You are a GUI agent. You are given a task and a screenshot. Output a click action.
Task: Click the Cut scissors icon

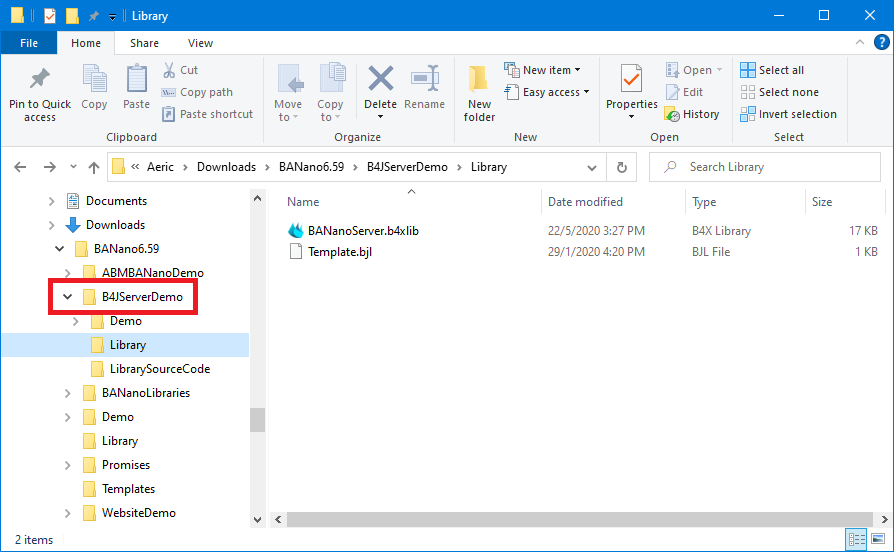coord(169,70)
